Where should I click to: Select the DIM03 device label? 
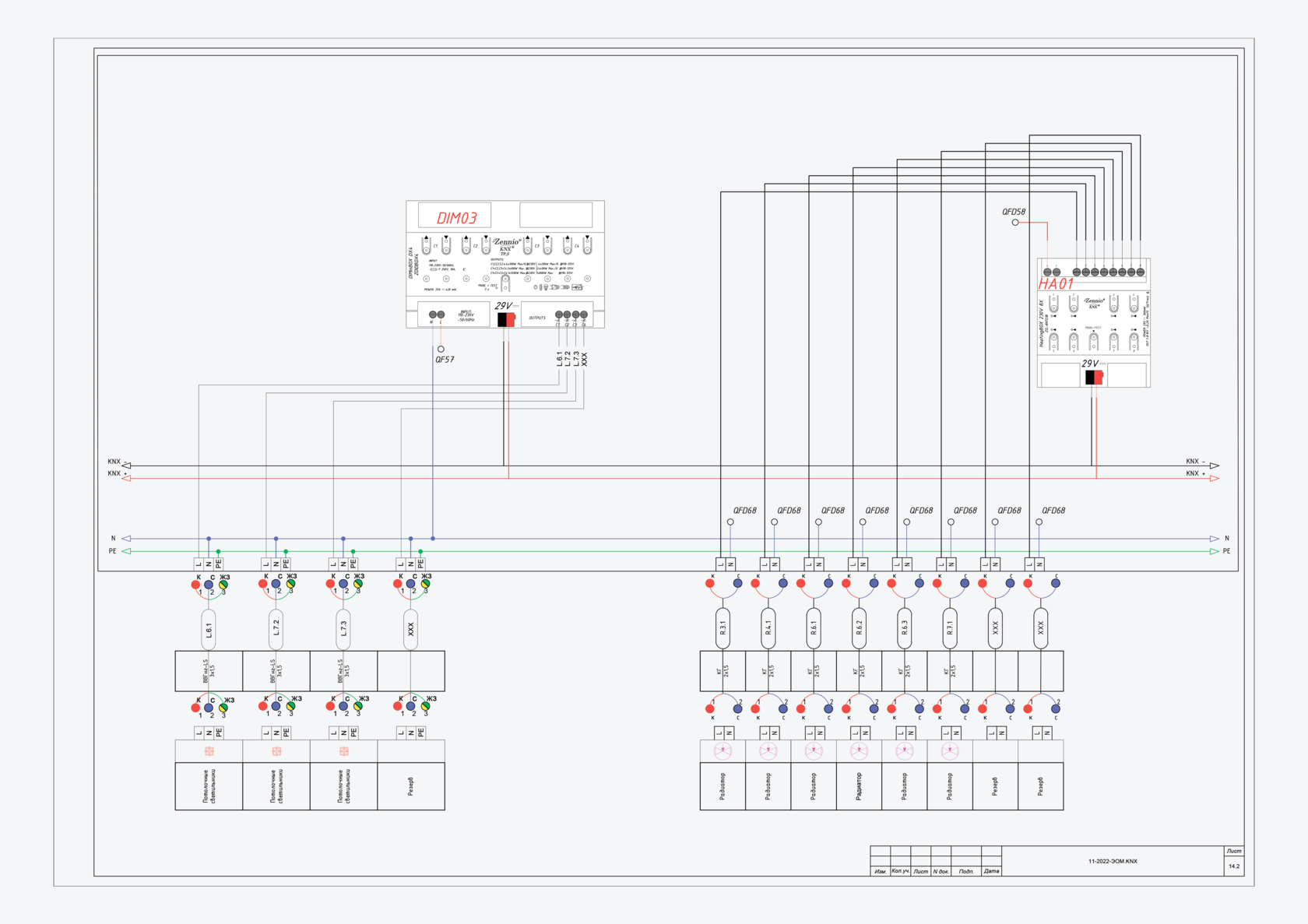456,218
